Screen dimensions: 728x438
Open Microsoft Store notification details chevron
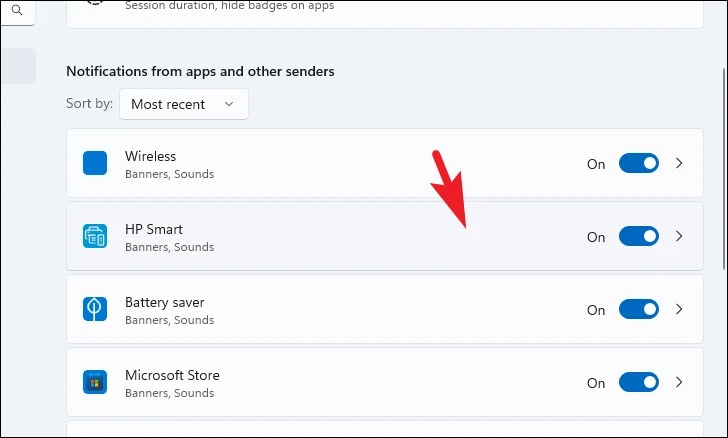pos(679,382)
